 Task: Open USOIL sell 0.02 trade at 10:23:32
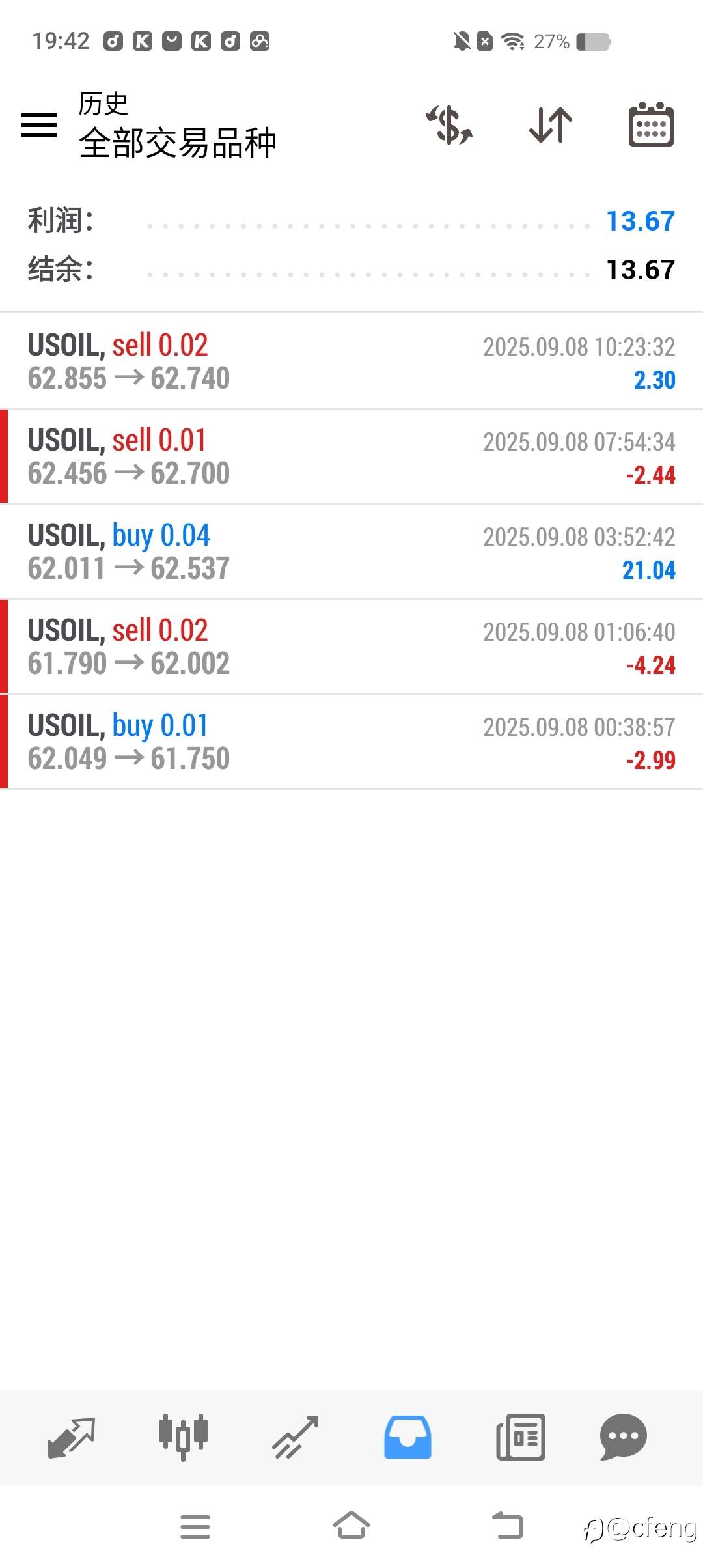point(351,361)
